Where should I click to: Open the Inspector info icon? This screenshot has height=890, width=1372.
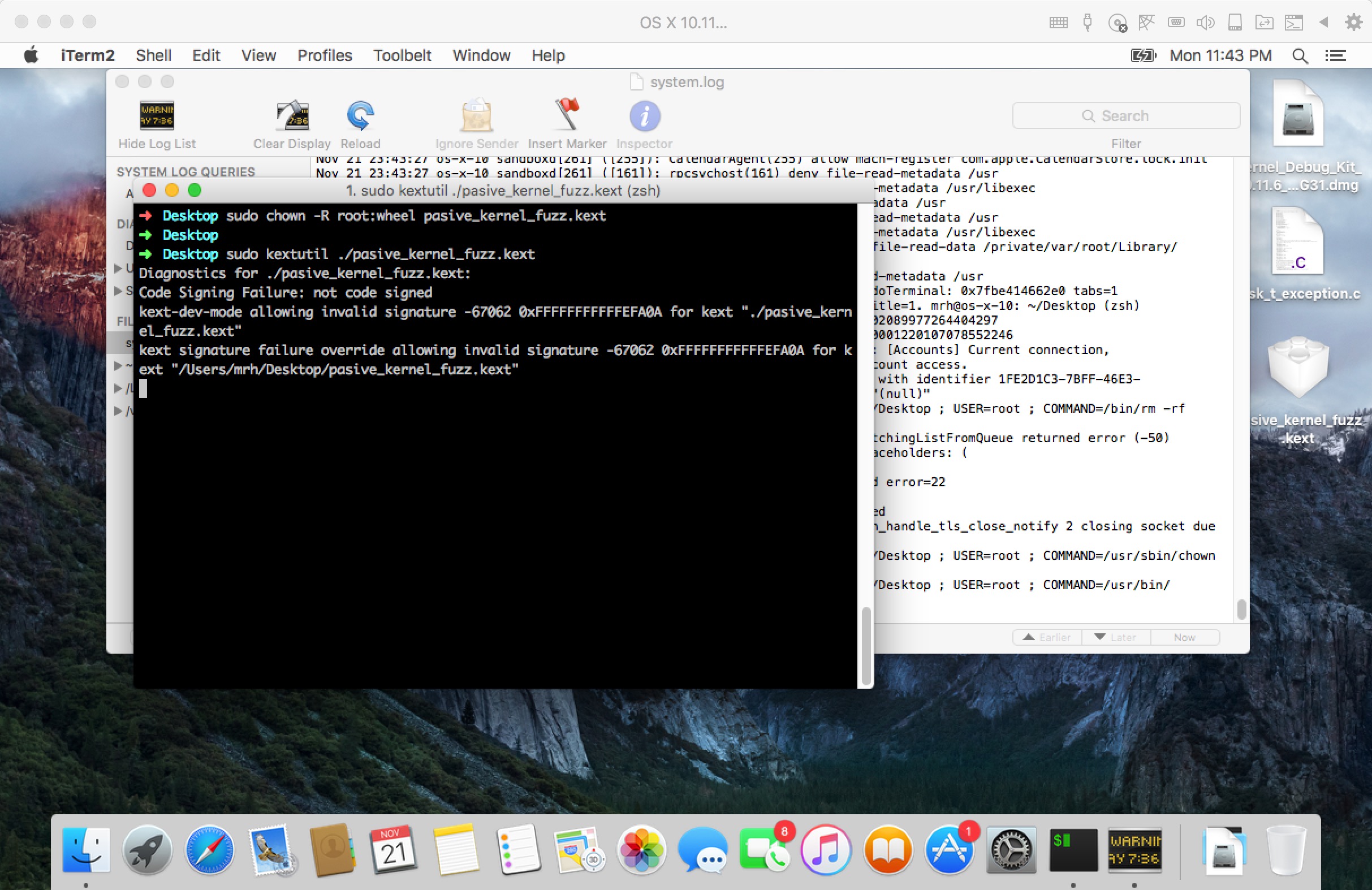pyautogui.click(x=645, y=116)
